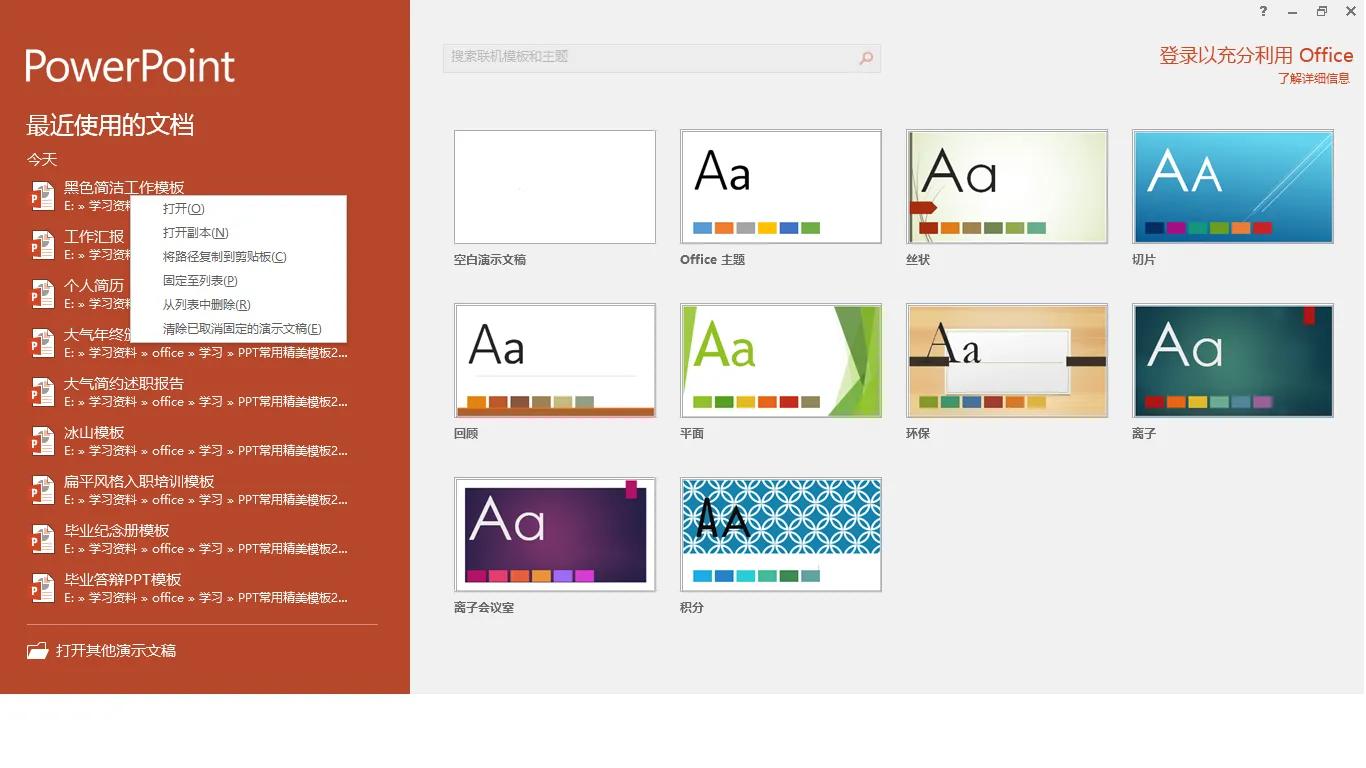Image resolution: width=1366 pixels, height=768 pixels.
Task: Click the help question mark icon
Action: click(1263, 11)
